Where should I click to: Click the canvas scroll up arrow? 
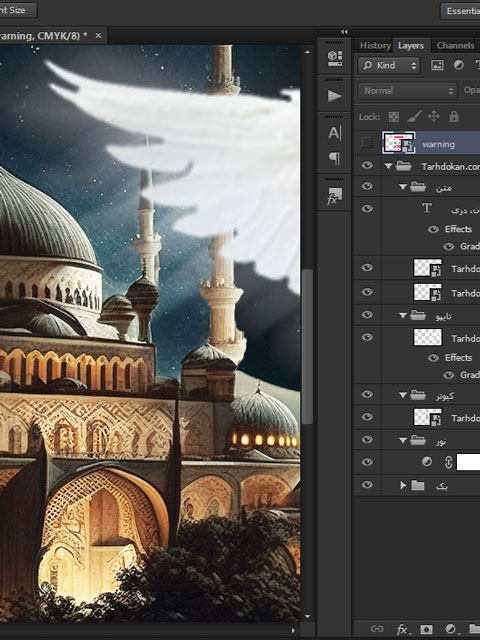307,52
